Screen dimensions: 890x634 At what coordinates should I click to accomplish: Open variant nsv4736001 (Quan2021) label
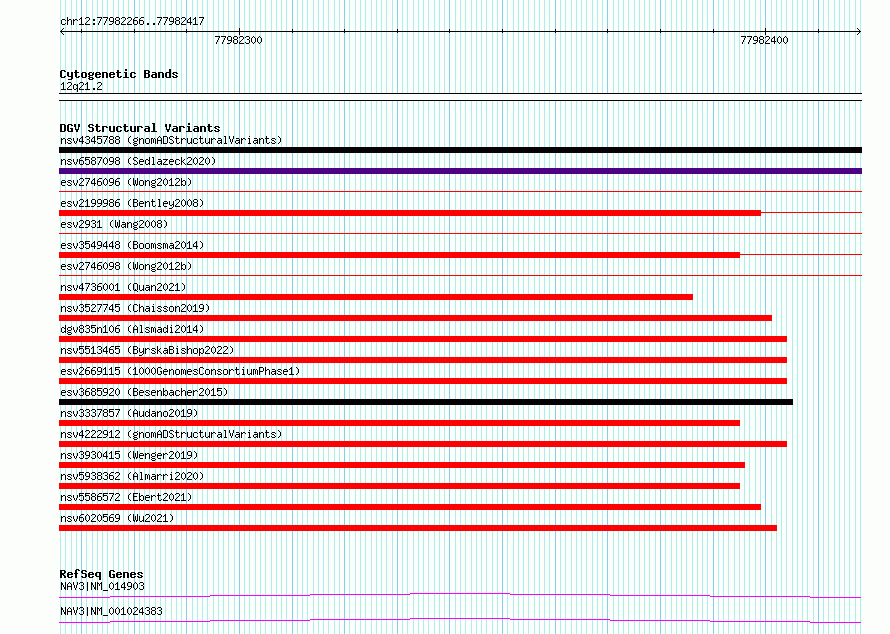pyautogui.click(x=123, y=287)
